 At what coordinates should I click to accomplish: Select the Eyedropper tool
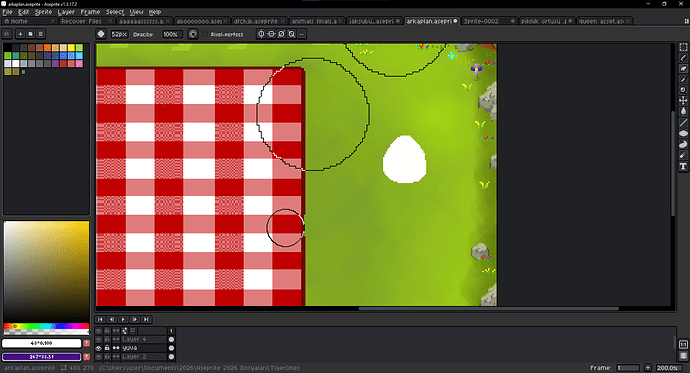pyautogui.click(x=683, y=80)
